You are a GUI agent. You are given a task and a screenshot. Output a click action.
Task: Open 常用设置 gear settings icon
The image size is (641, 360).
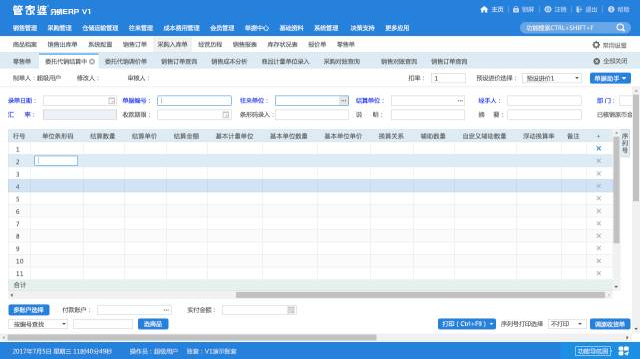(x=596, y=45)
